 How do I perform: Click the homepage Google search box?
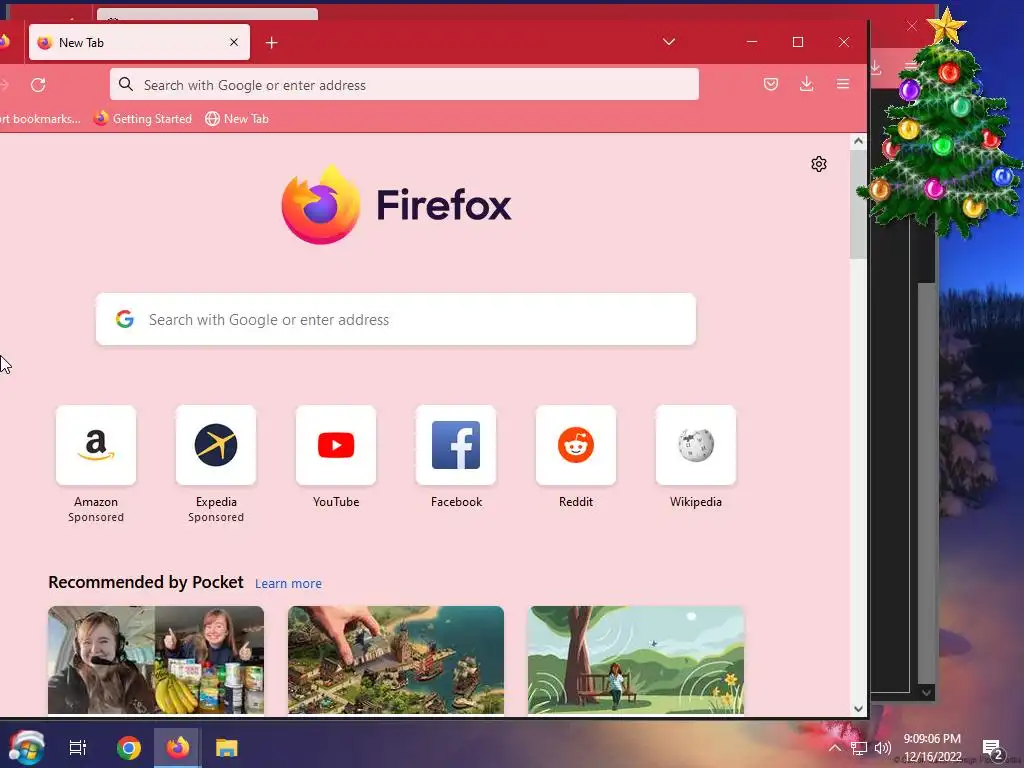click(396, 319)
